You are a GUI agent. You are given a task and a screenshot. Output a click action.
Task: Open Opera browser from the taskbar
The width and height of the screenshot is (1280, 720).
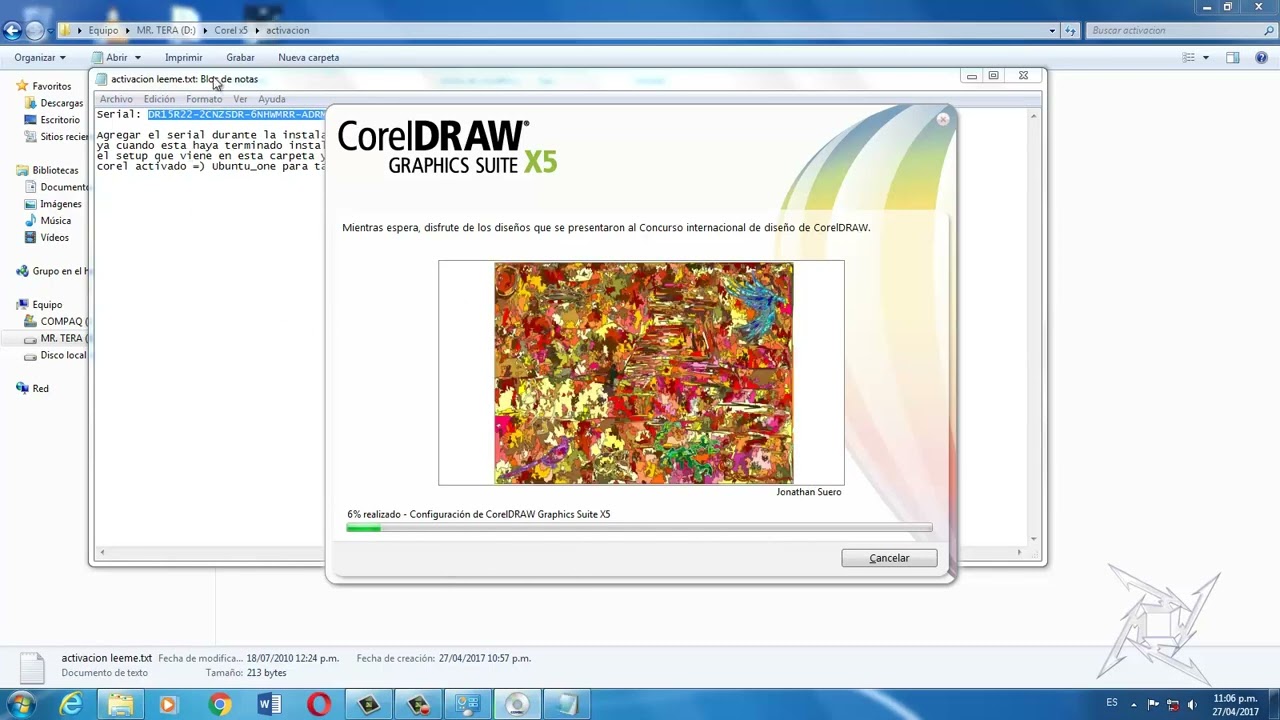point(319,705)
